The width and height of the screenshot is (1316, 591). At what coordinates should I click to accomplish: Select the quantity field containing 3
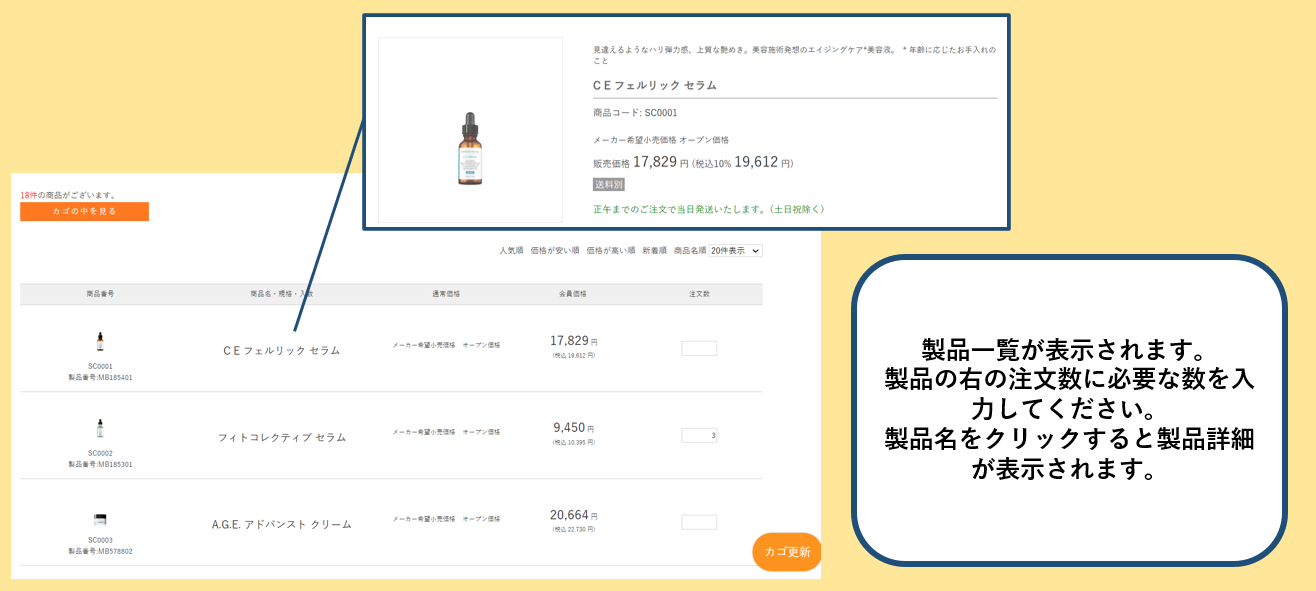pyautogui.click(x=698, y=435)
